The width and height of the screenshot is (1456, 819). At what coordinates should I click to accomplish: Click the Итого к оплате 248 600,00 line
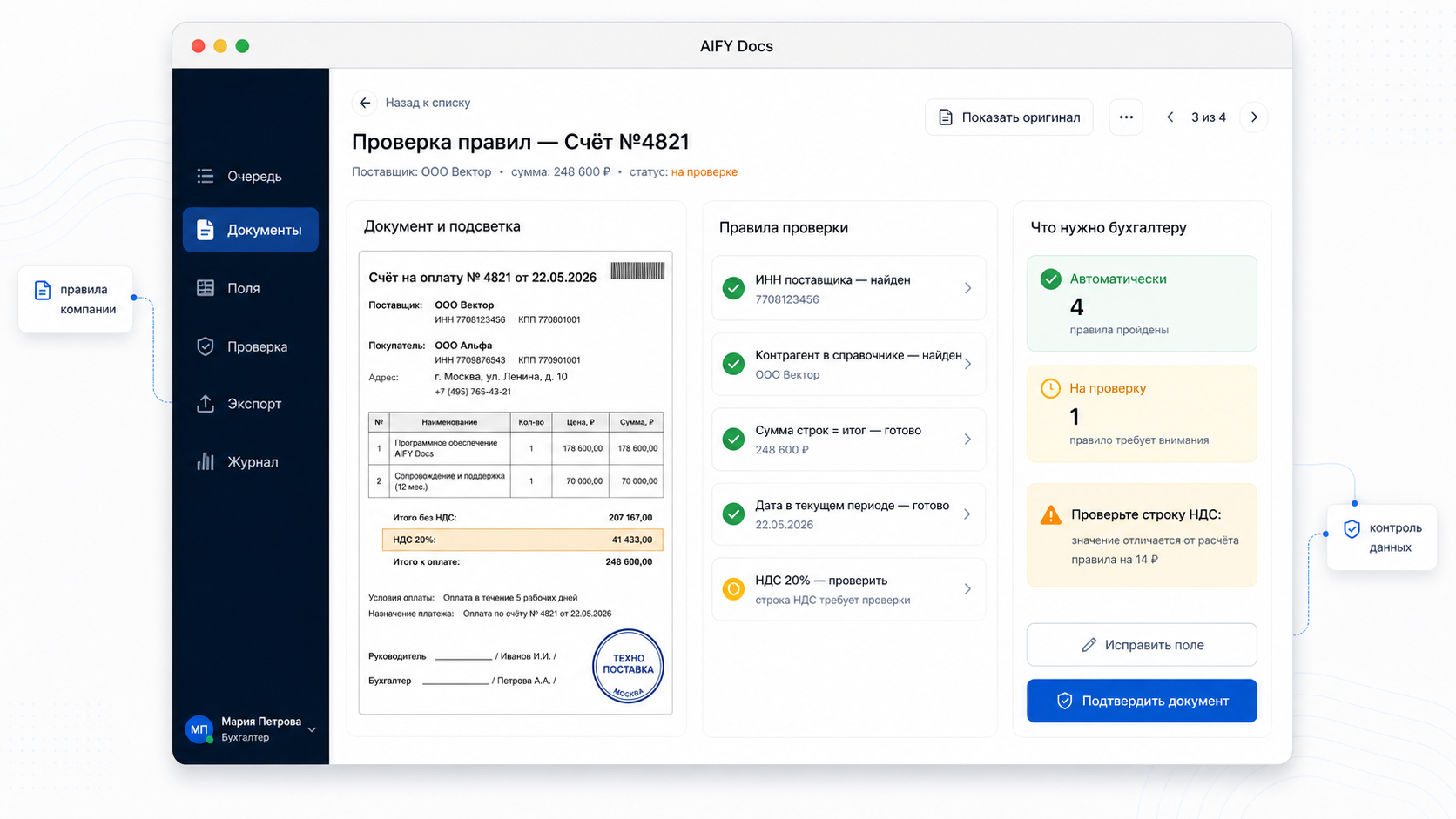[x=522, y=561]
